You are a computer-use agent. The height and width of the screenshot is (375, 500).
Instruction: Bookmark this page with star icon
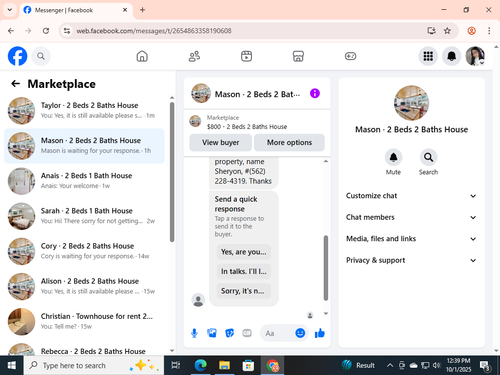coord(447,31)
